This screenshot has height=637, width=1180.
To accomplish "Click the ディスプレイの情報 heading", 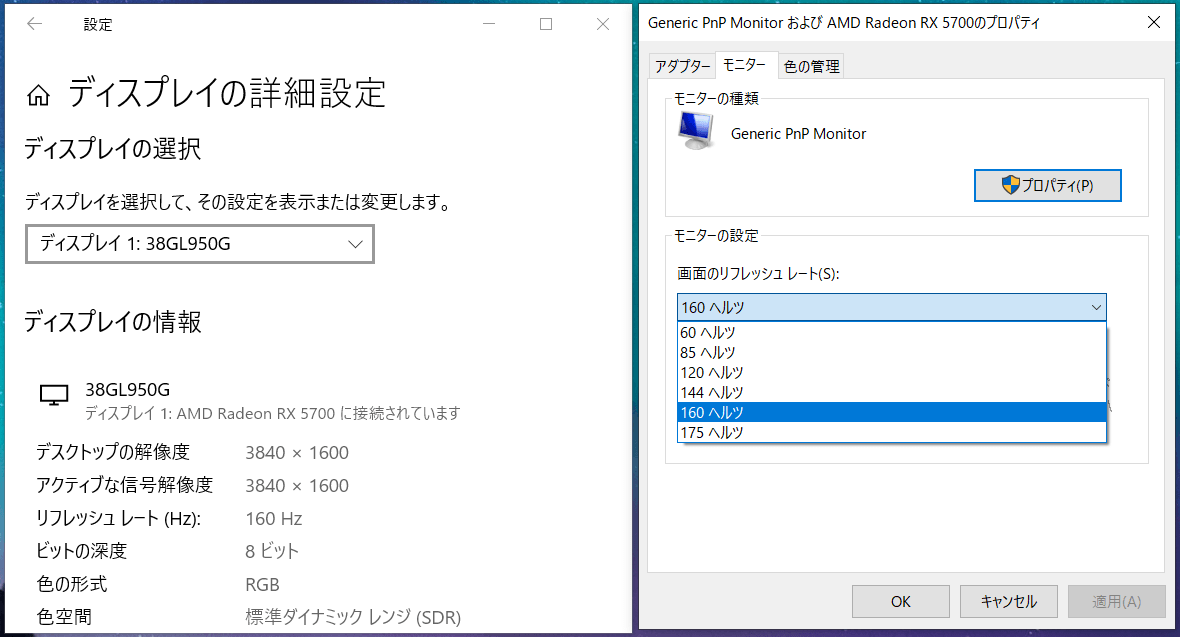I will point(113,322).
